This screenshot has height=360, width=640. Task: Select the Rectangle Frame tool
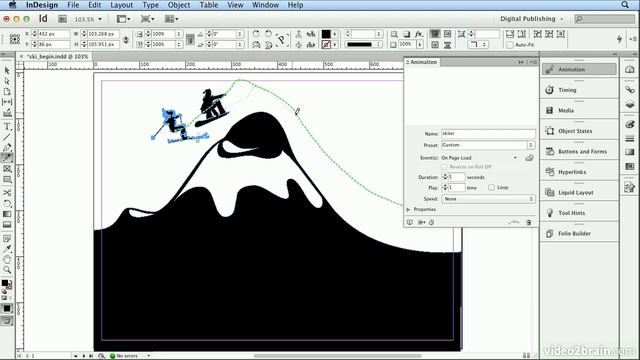(x=7, y=168)
